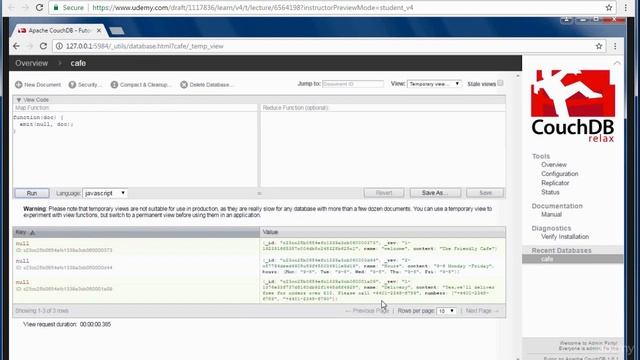Focus the Jump to Document ID field
640x360 pixels.
353,84
